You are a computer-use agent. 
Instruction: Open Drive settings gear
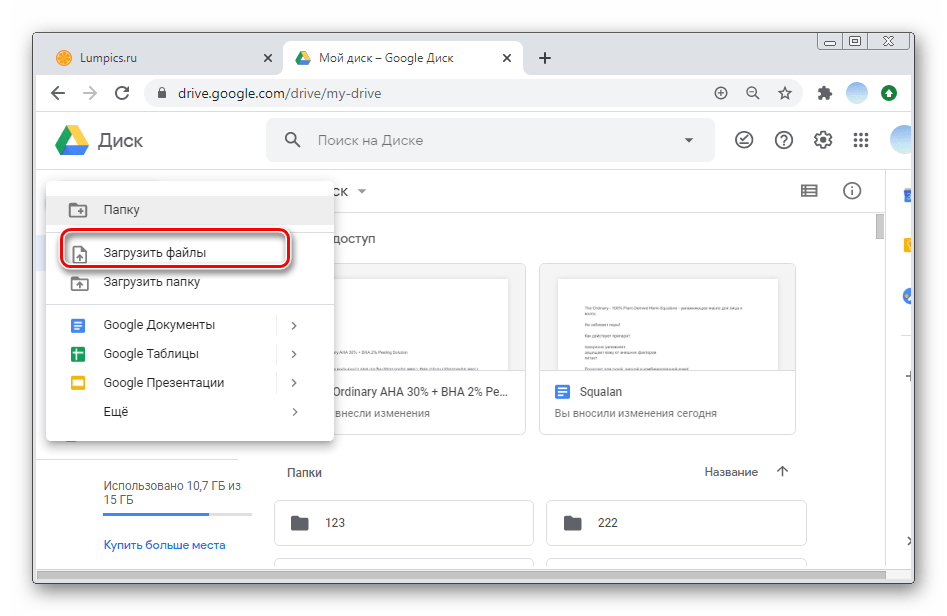pos(823,140)
